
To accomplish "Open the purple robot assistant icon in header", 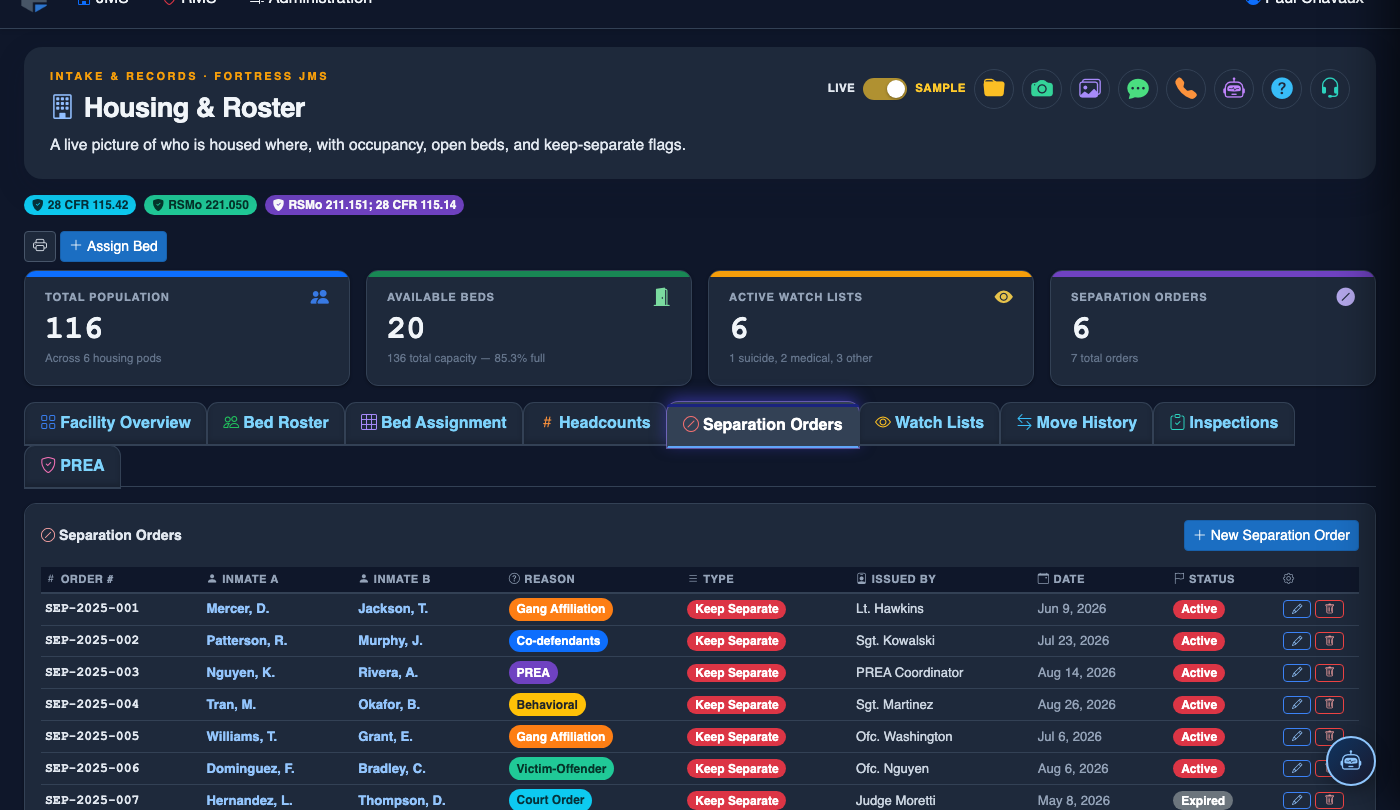I will (1234, 88).
